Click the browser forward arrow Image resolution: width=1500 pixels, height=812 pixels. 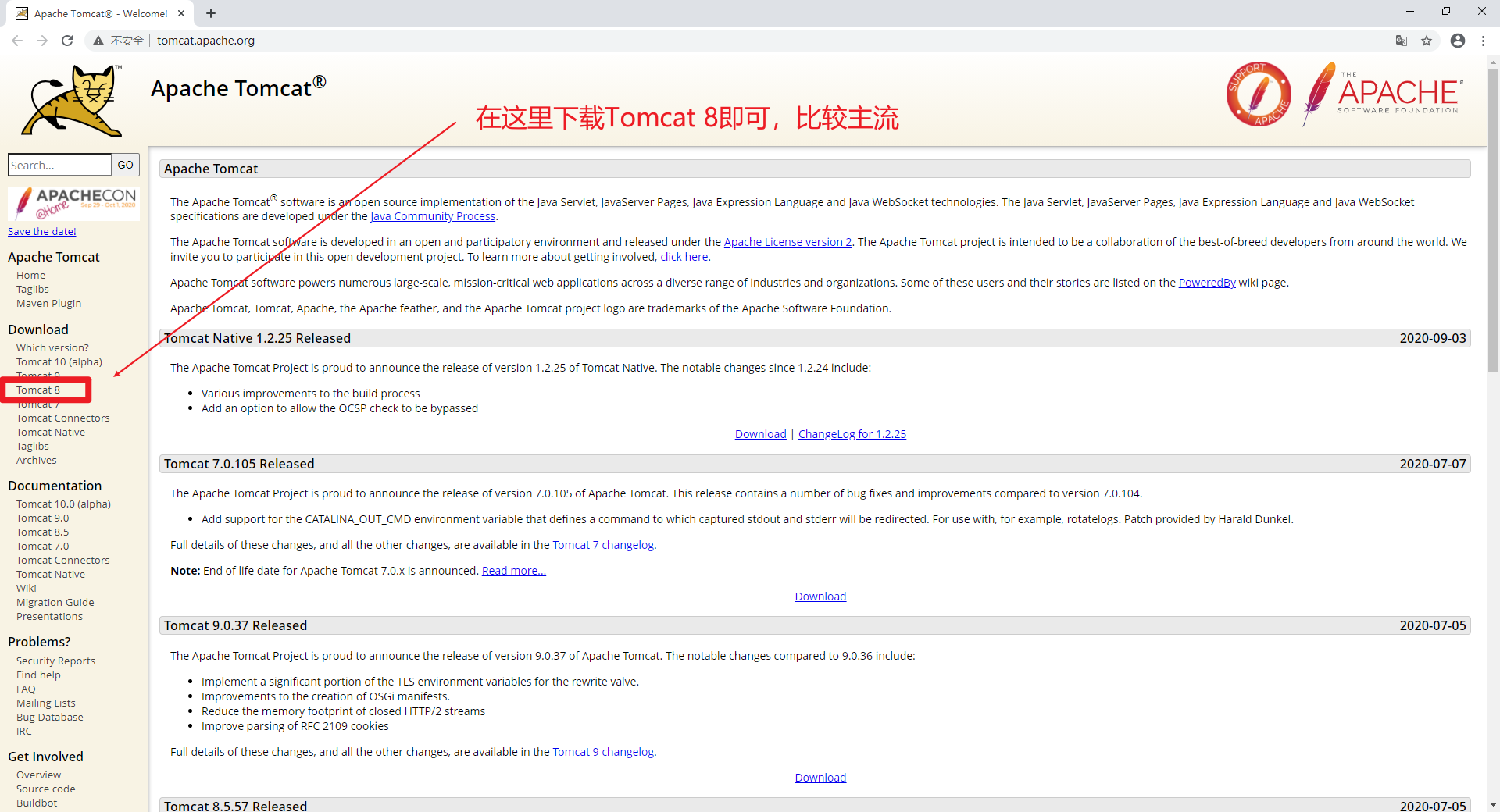[x=42, y=41]
